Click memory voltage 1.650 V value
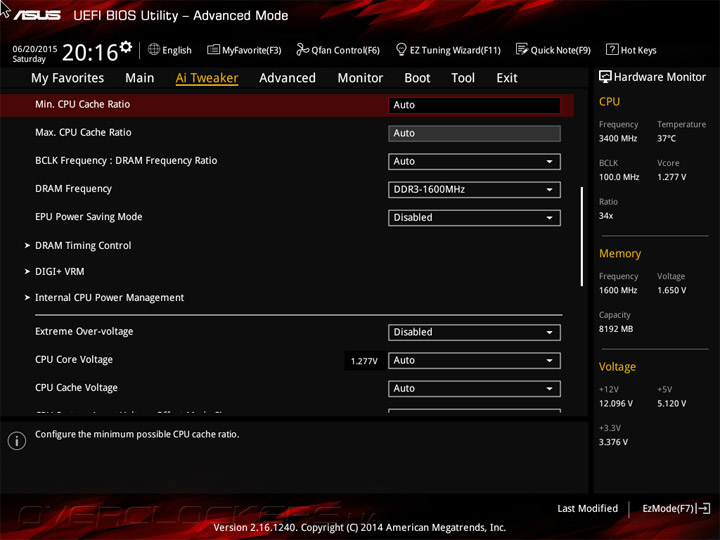This screenshot has height=540, width=720. click(672, 290)
